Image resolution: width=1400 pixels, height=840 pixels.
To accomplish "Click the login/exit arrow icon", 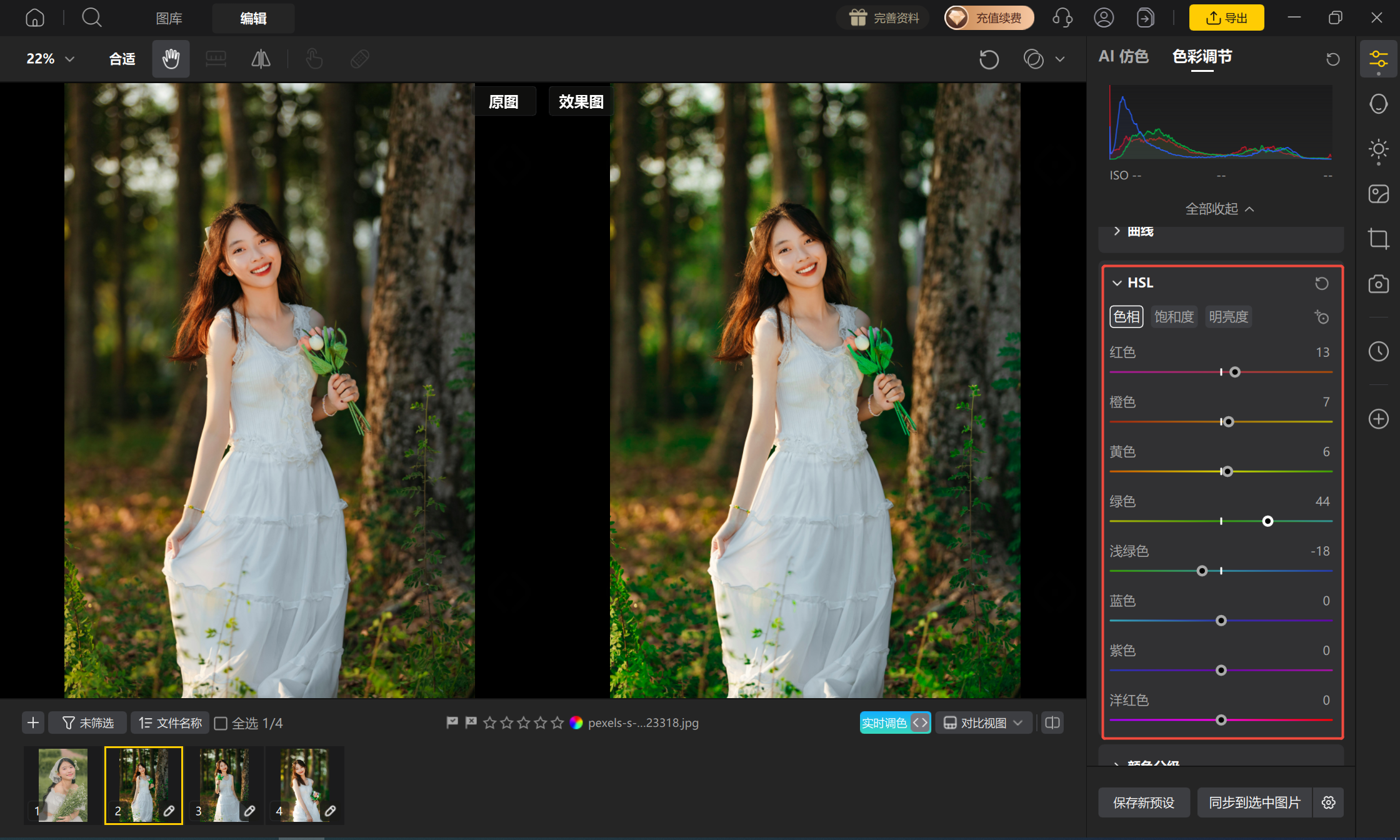I will [1145, 17].
